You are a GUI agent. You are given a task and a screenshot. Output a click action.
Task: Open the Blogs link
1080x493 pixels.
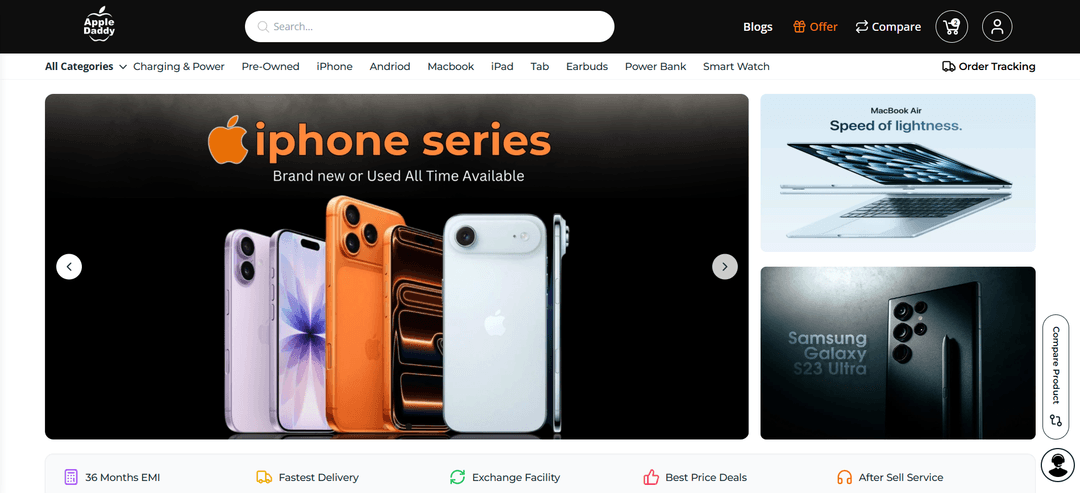(x=758, y=27)
